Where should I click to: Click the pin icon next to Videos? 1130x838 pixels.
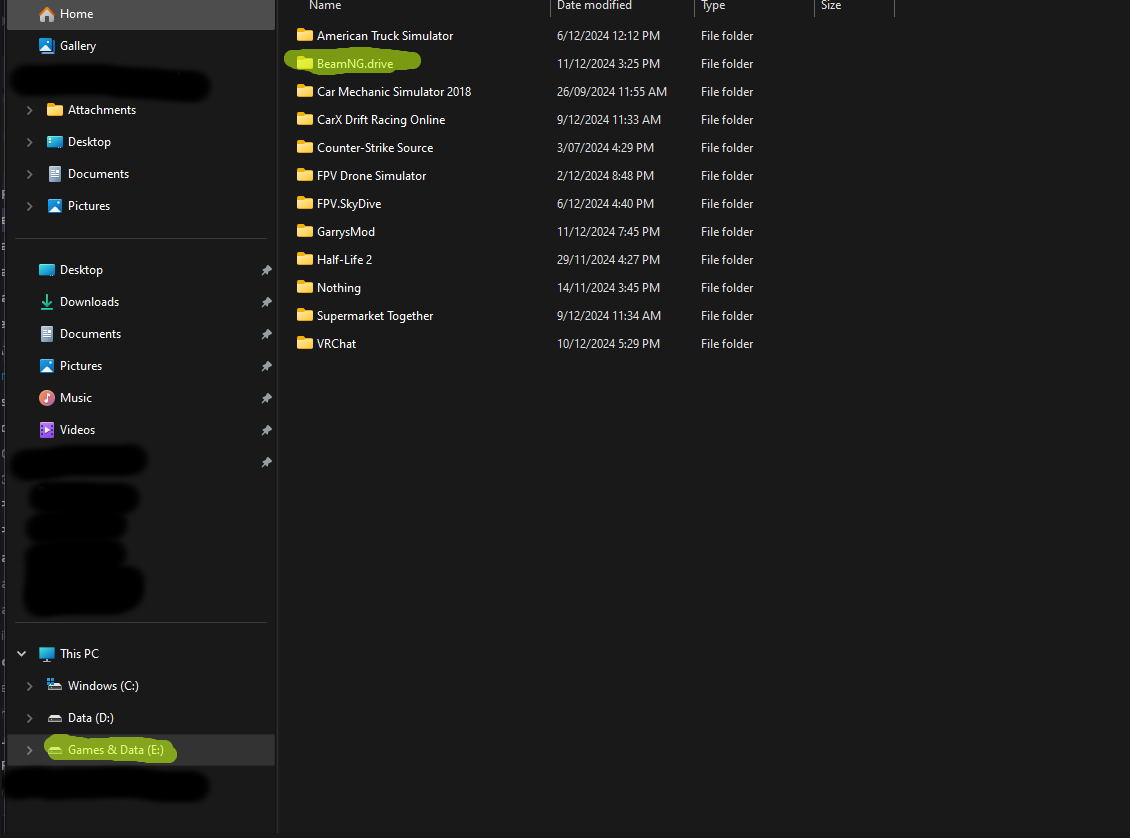coord(267,430)
